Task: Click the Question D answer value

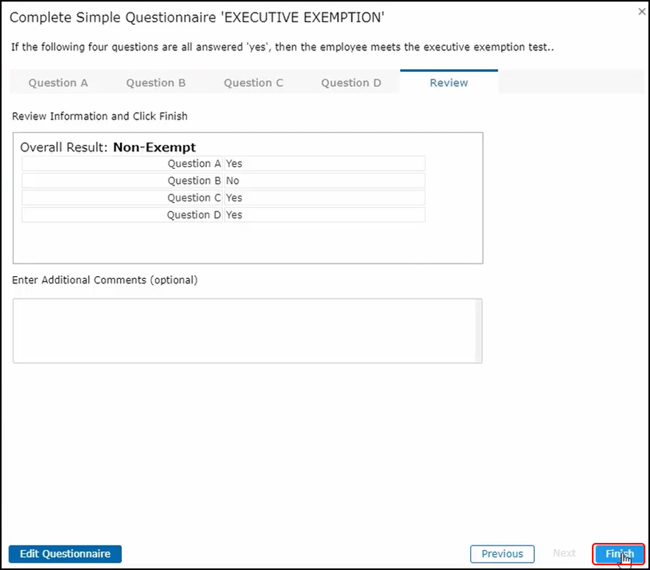Action: pos(323,215)
